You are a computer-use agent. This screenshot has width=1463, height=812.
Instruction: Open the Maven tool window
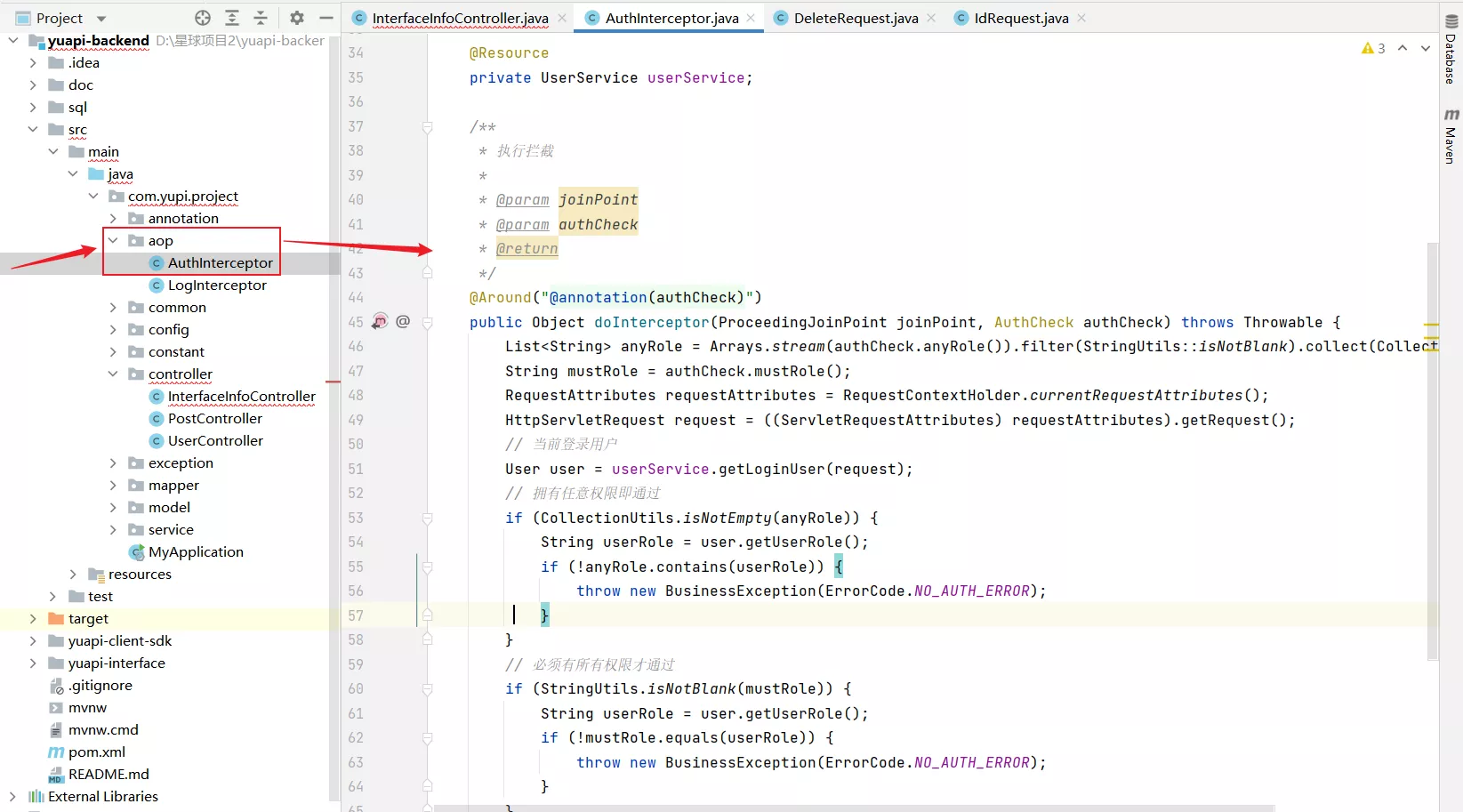point(1451,136)
